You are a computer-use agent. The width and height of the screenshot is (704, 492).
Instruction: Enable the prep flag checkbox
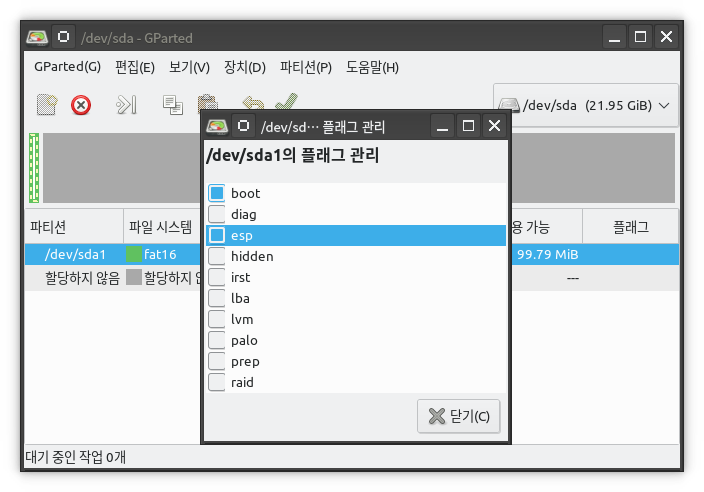tap(217, 361)
